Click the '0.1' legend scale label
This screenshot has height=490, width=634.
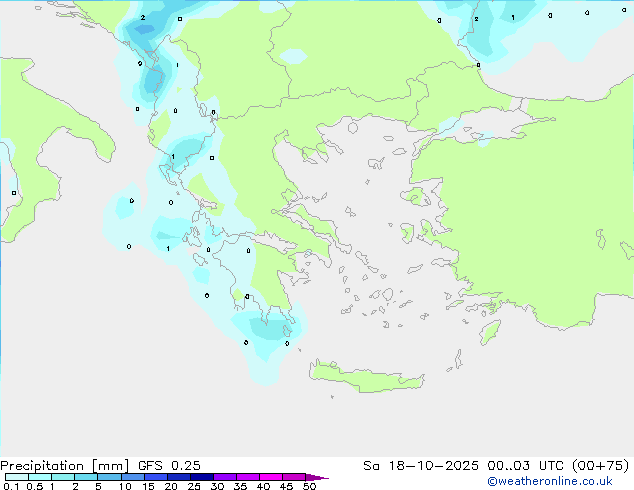tap(11, 486)
